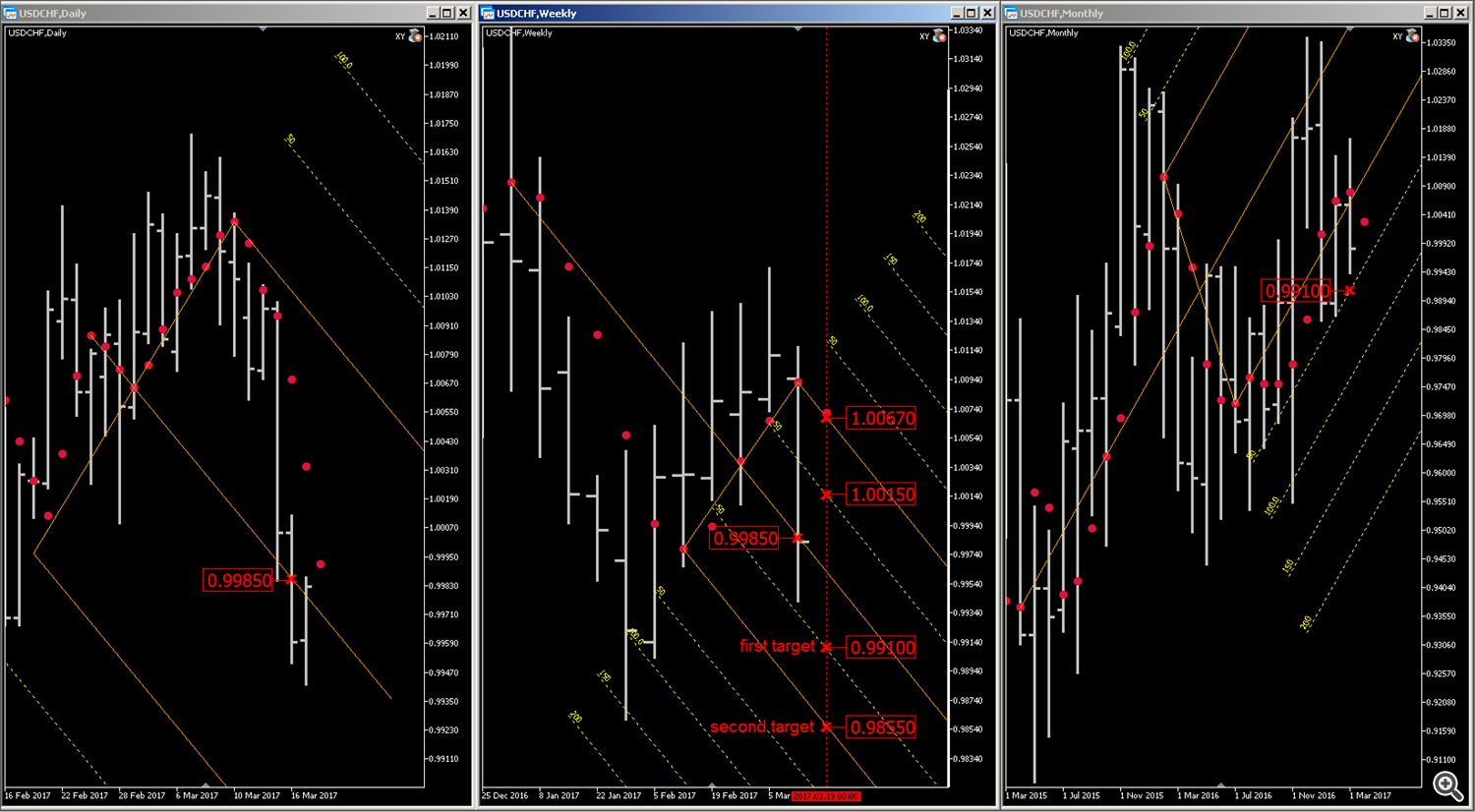
Task: Click the red X marker right of Daily 0.99850
Action: (x=291, y=580)
